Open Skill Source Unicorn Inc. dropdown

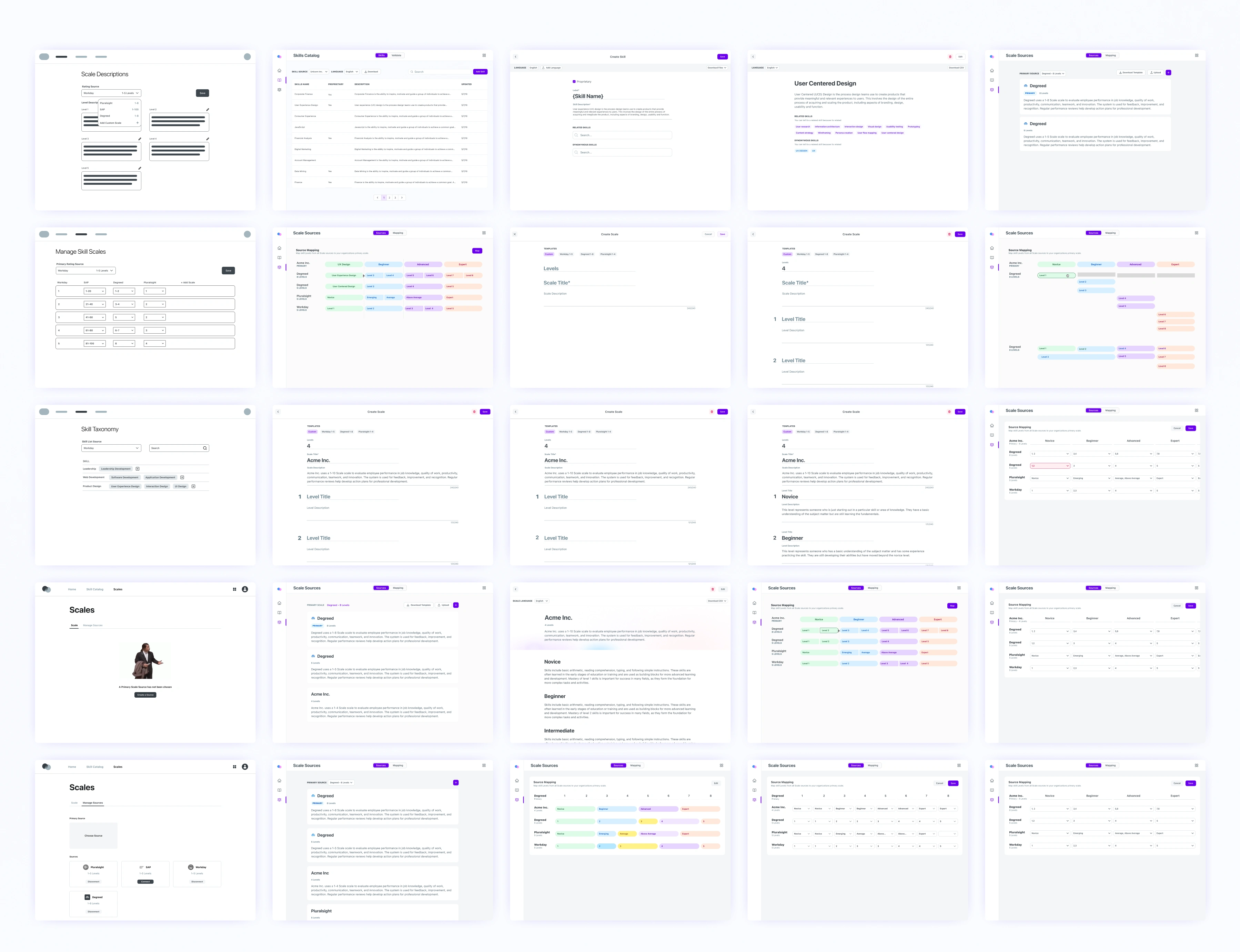(x=319, y=72)
